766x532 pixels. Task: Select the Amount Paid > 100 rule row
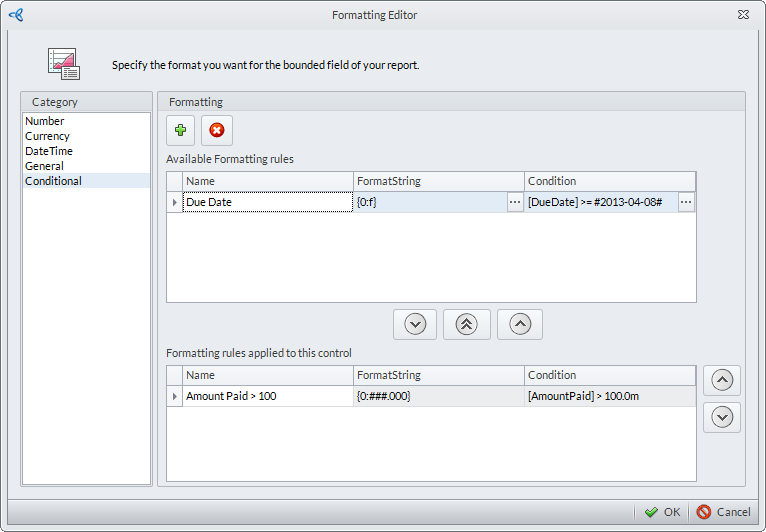pos(267,396)
